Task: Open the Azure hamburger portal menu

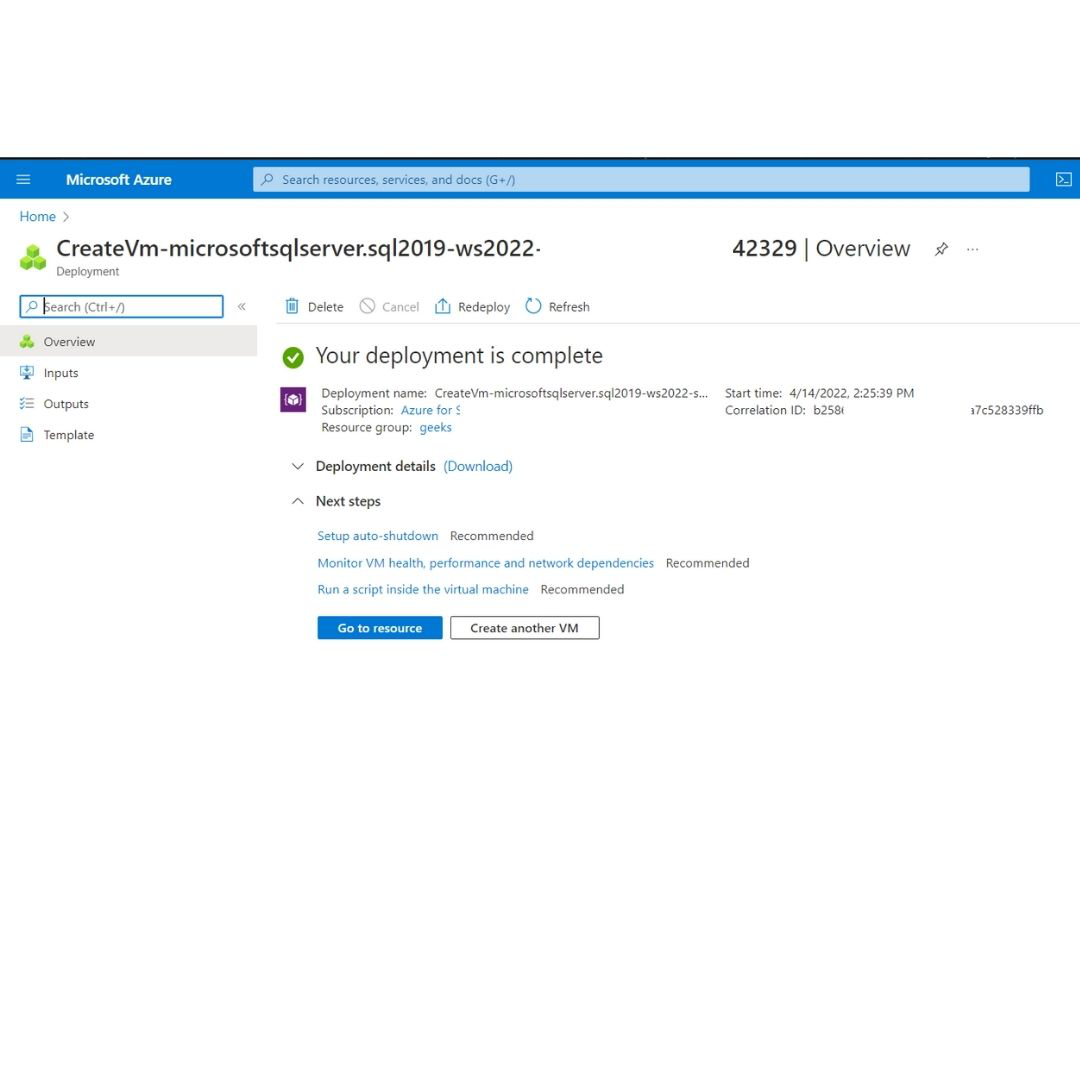Action: pos(23,180)
